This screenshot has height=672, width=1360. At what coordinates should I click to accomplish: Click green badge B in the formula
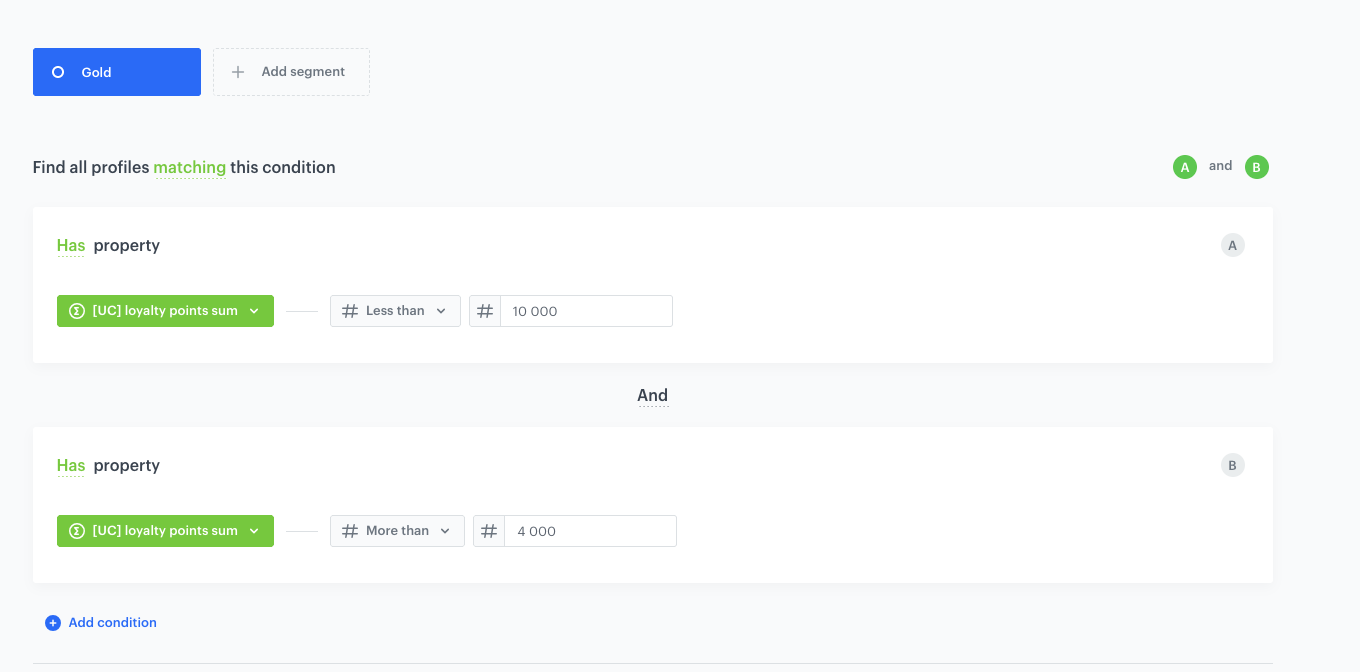pyautogui.click(x=1257, y=167)
